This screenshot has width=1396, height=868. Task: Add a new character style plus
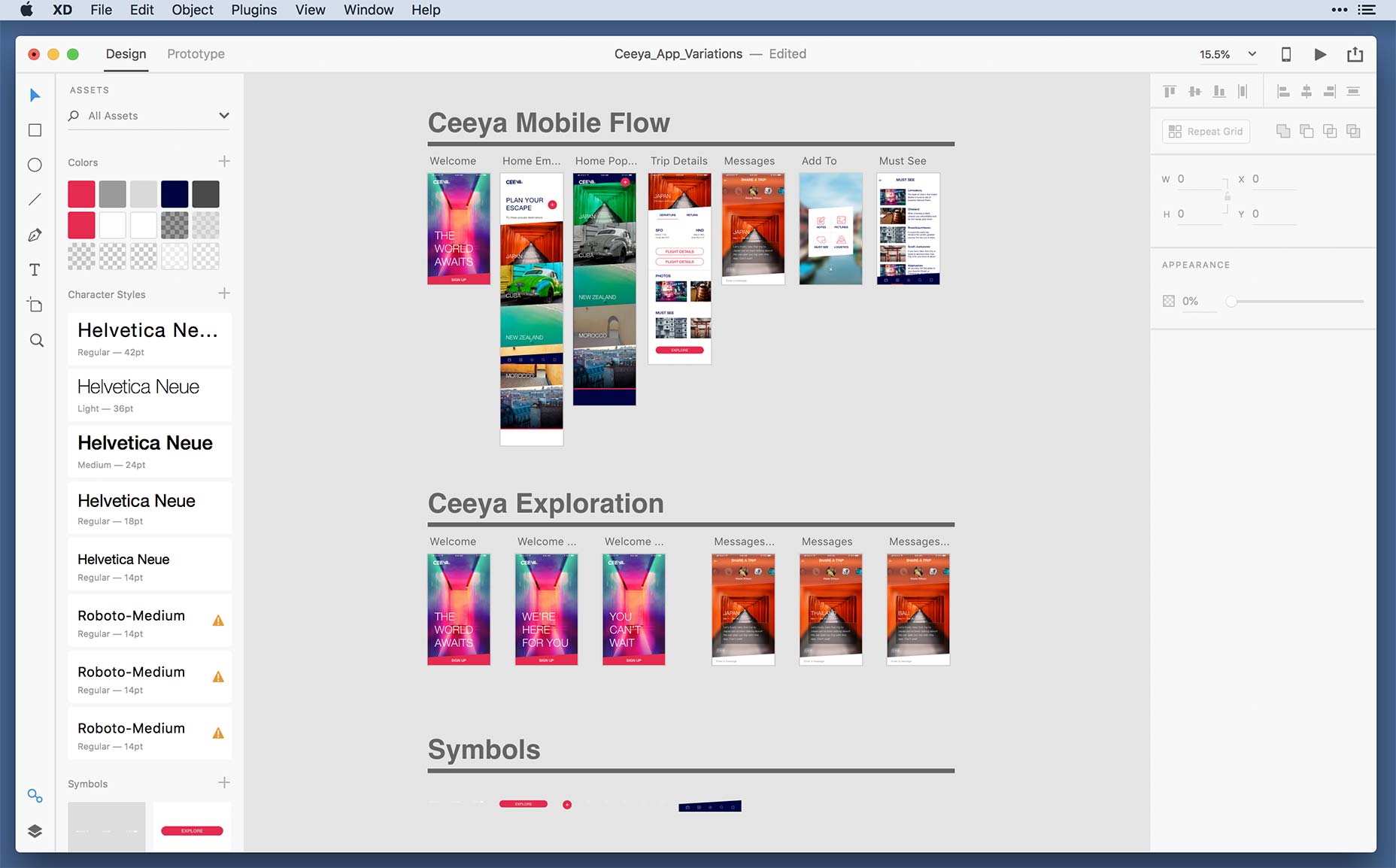224,293
